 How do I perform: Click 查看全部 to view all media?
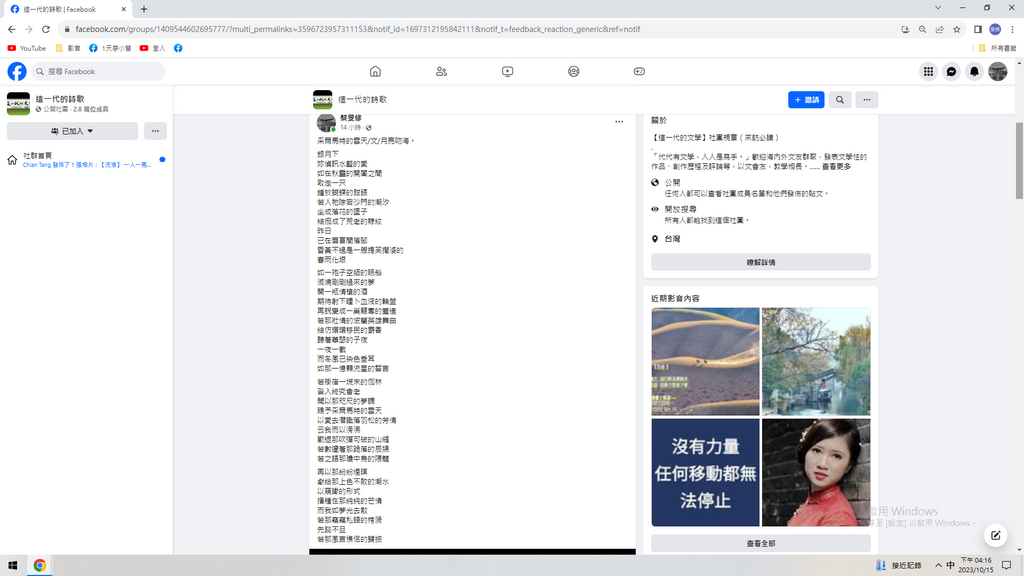[760, 543]
